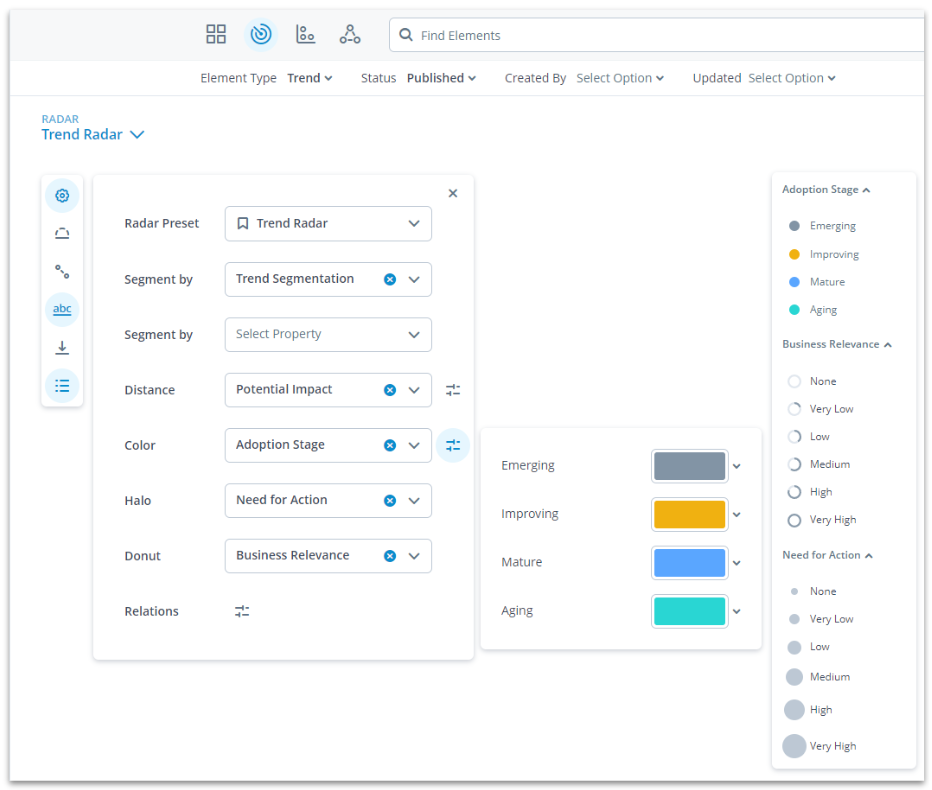Click the Mature color swatch
The image size is (932, 790).
689,563
